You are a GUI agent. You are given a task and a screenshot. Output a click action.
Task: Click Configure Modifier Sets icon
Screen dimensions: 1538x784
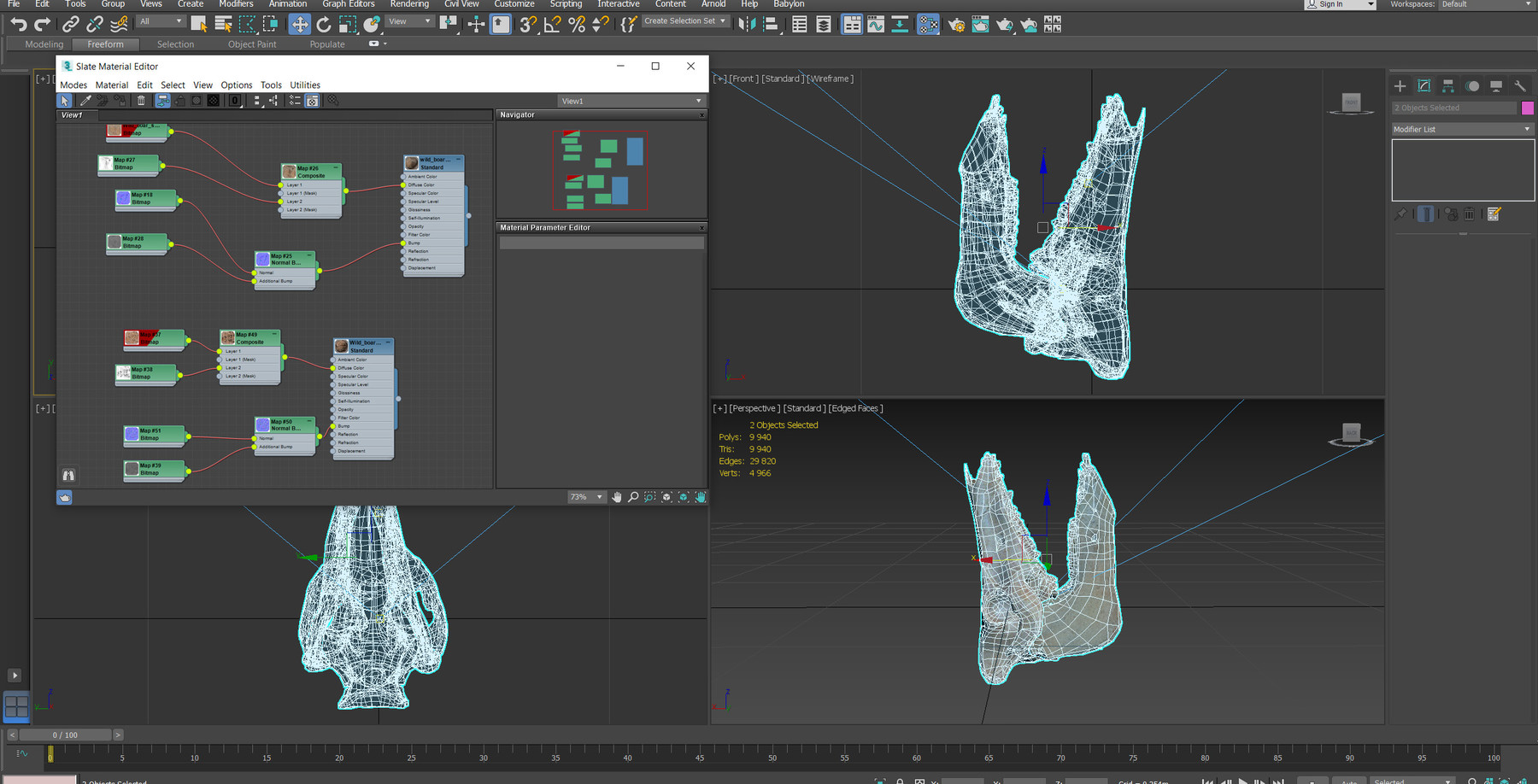[1494, 214]
